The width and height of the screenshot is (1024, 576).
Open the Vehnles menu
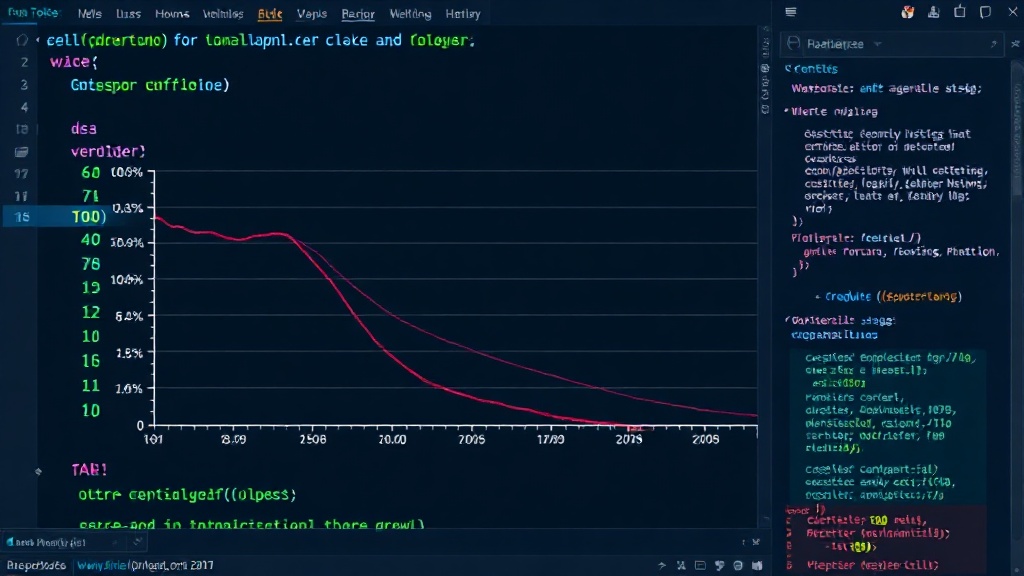[223, 14]
